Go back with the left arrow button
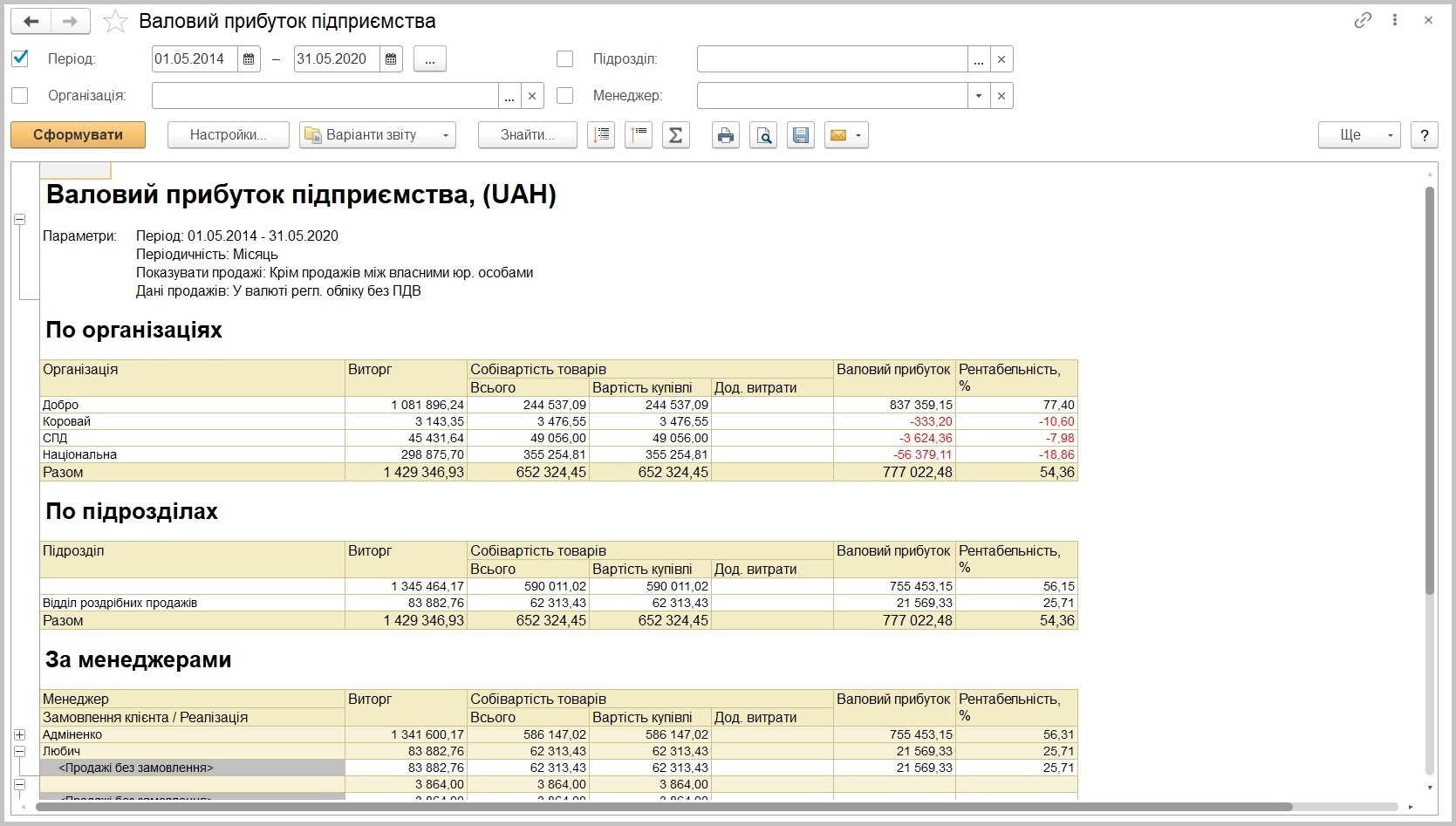This screenshot has height=826, width=1456. 31,21
